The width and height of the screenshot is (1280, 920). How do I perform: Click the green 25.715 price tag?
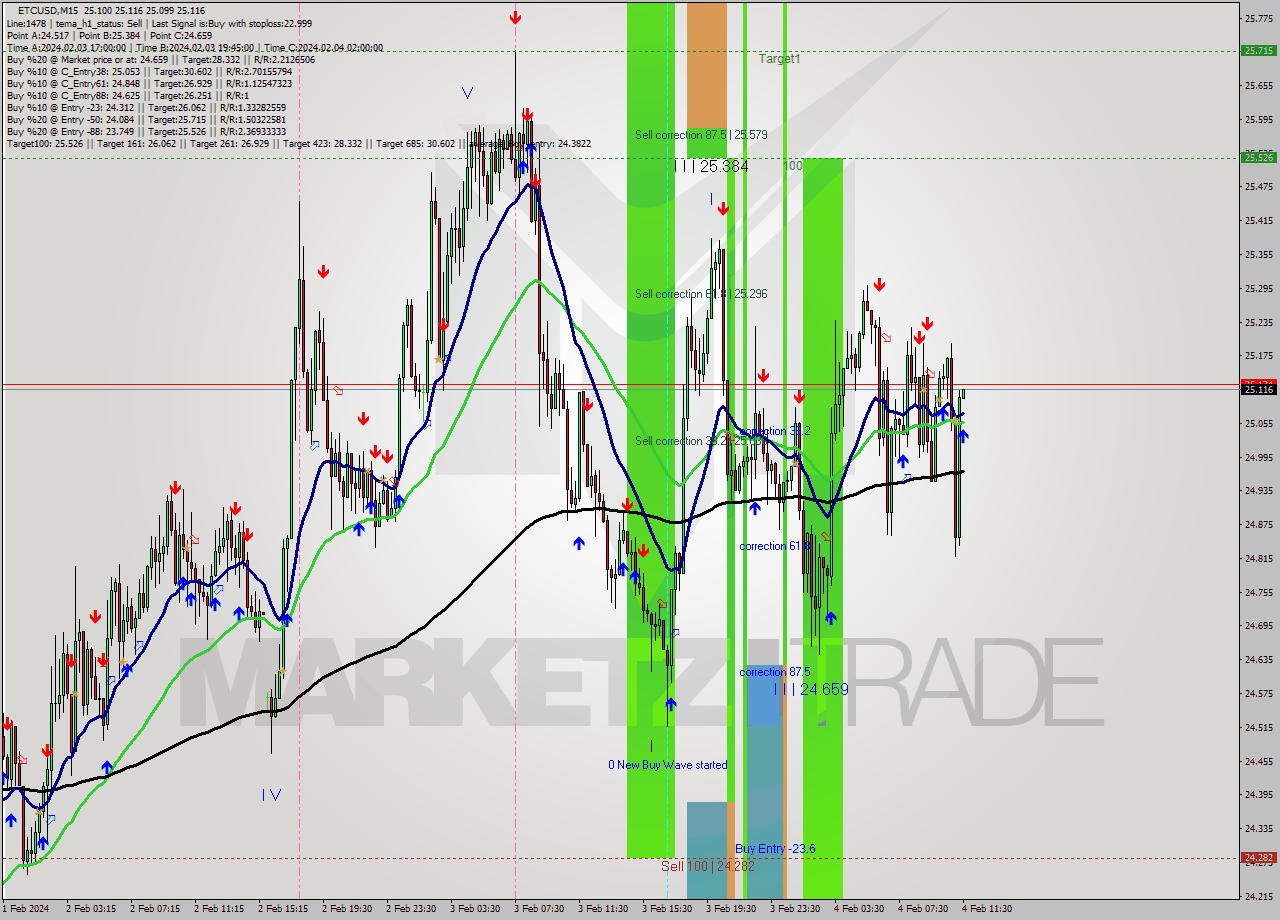click(x=1258, y=50)
